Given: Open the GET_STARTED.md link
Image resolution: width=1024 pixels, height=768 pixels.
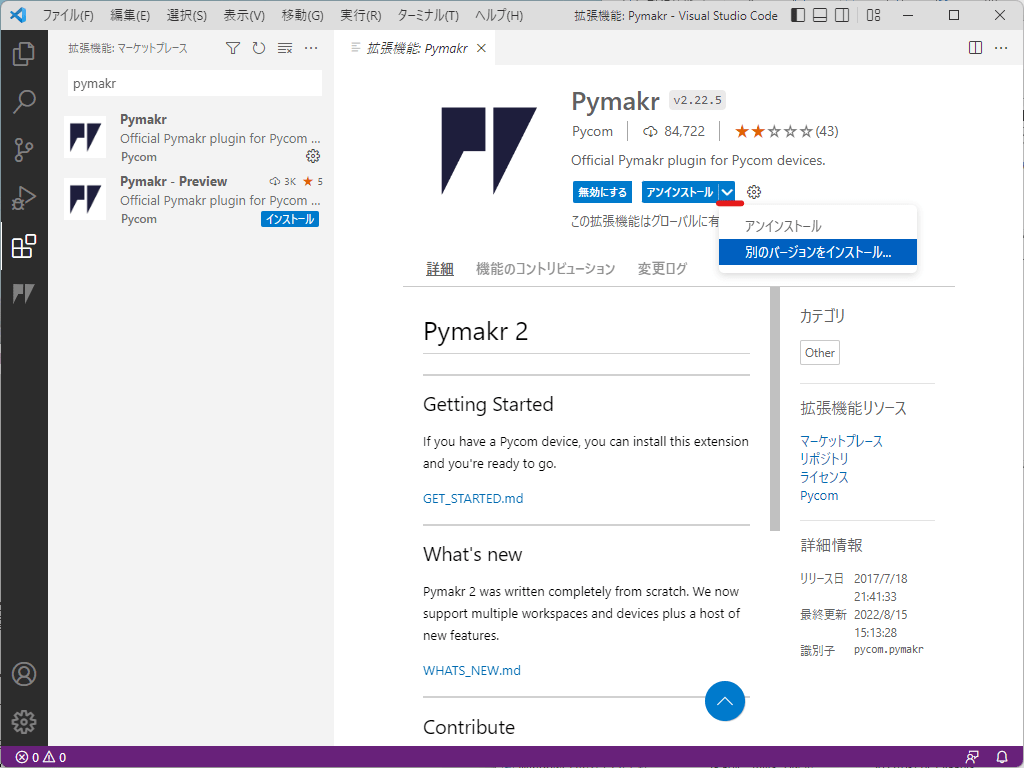Looking at the screenshot, I should coord(473,498).
